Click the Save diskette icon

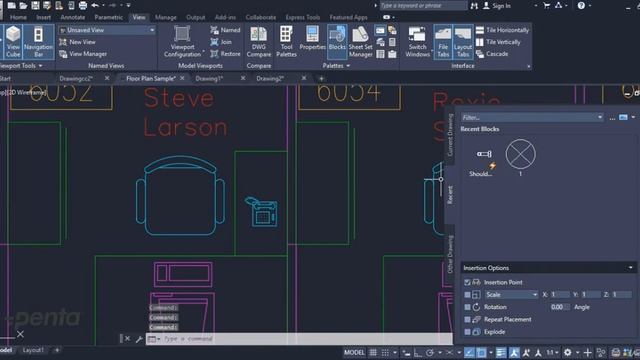35,5
